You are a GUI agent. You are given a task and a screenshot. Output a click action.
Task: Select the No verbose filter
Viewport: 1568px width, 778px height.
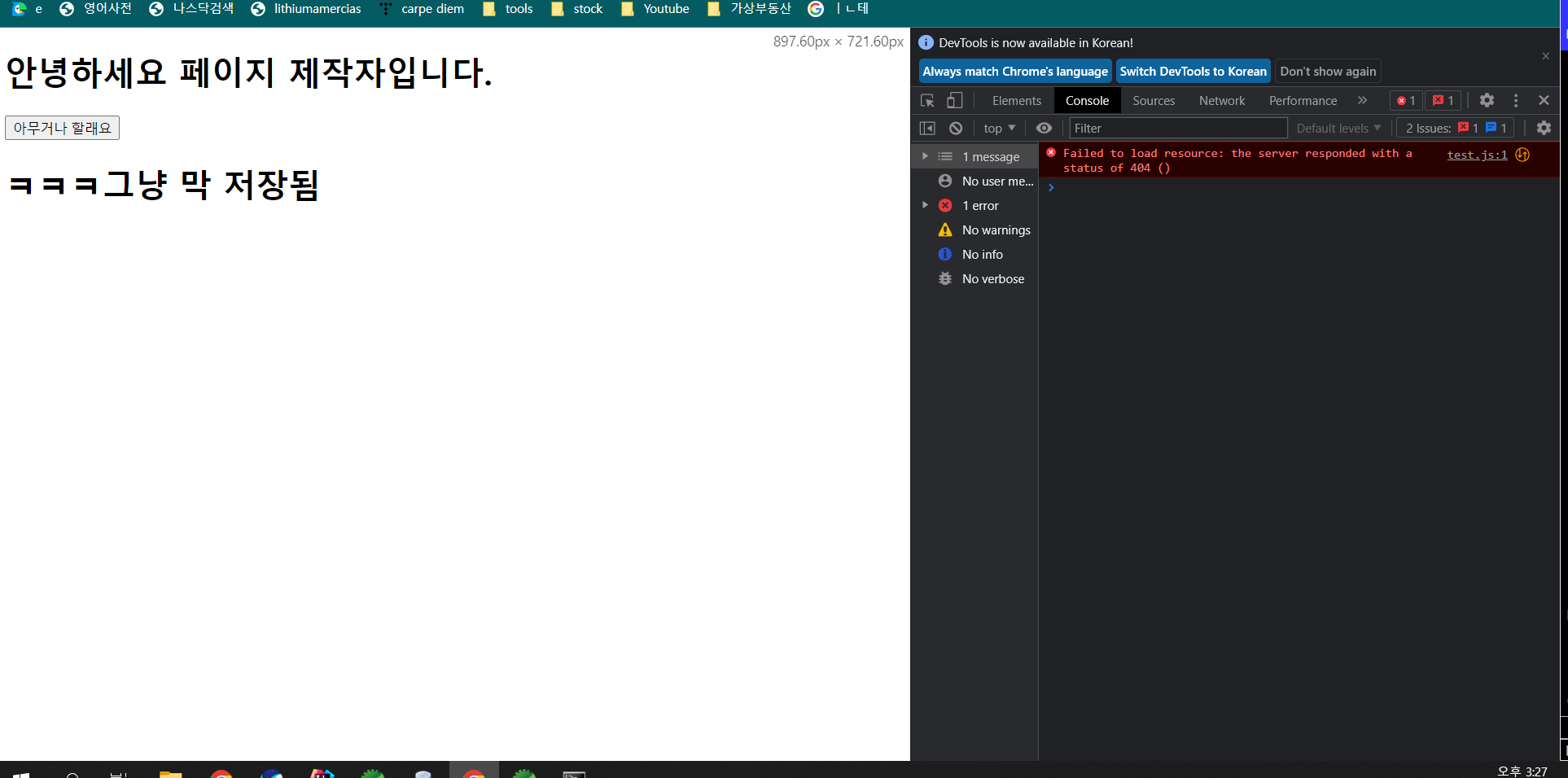[975, 278]
